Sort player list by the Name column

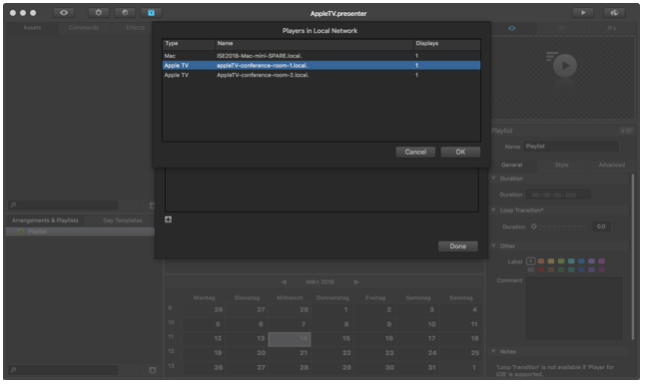tap(314, 43)
